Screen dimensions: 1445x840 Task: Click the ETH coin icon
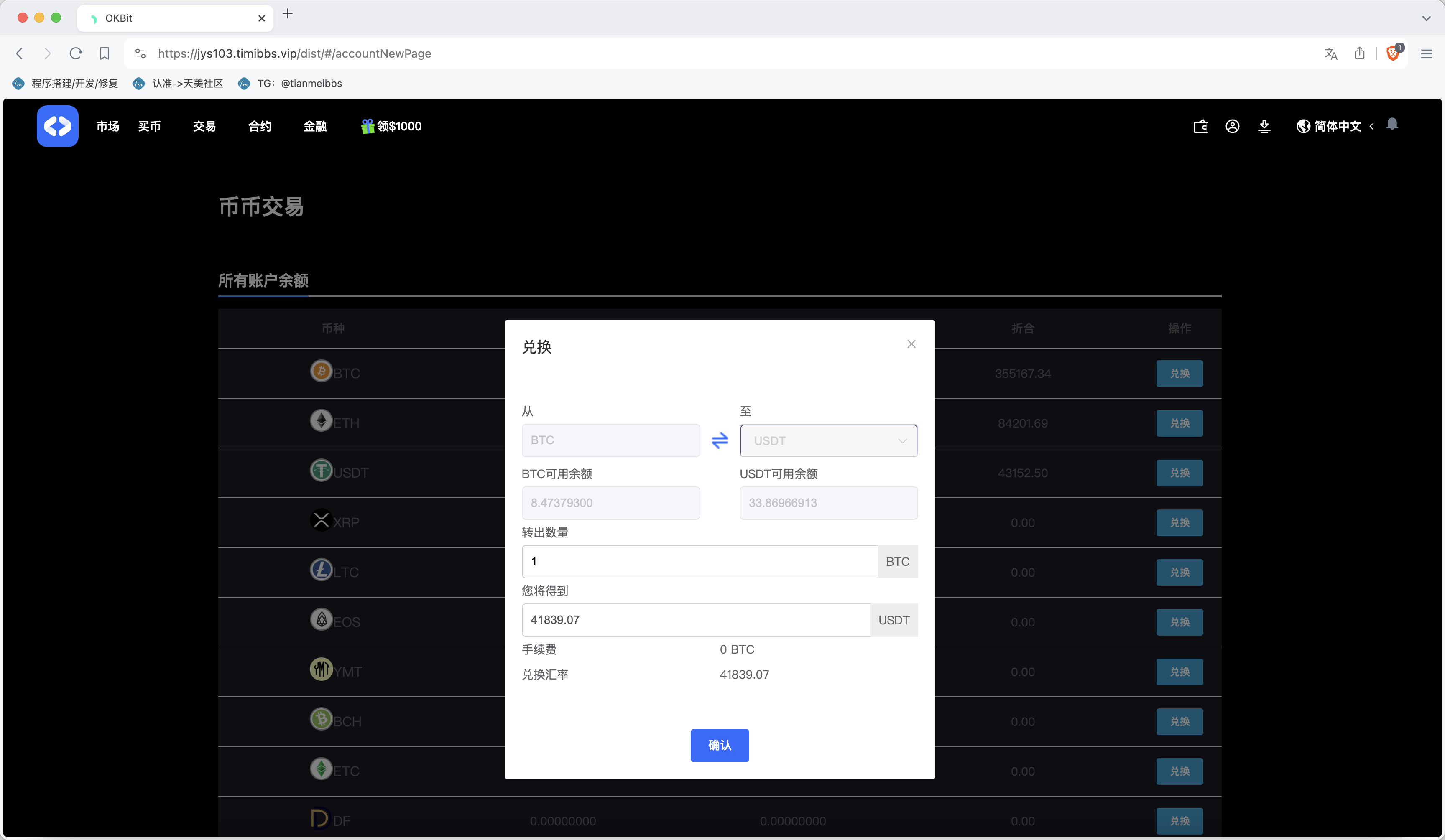coord(321,421)
